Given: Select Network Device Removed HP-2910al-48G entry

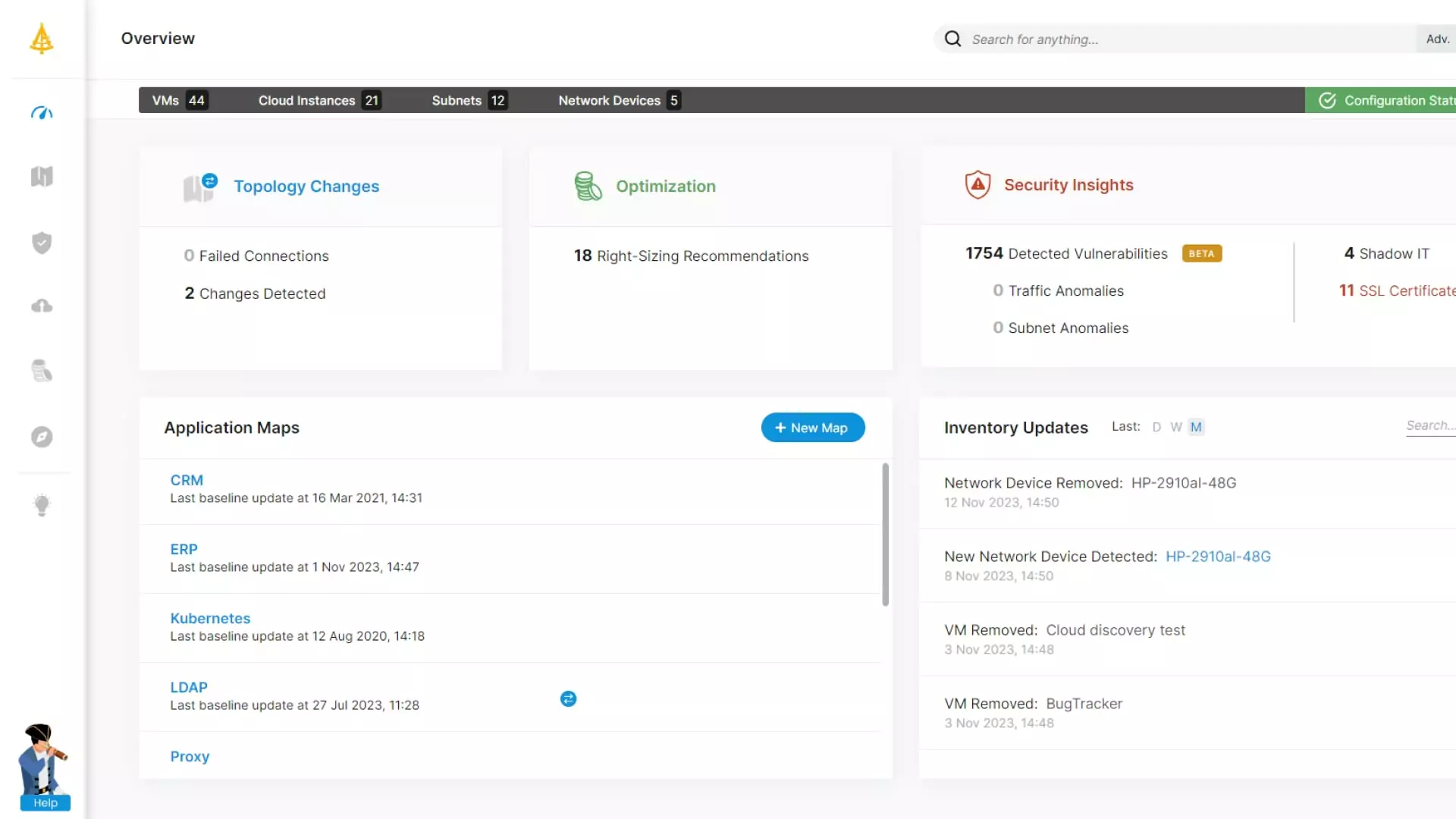Looking at the screenshot, I should [1187, 492].
